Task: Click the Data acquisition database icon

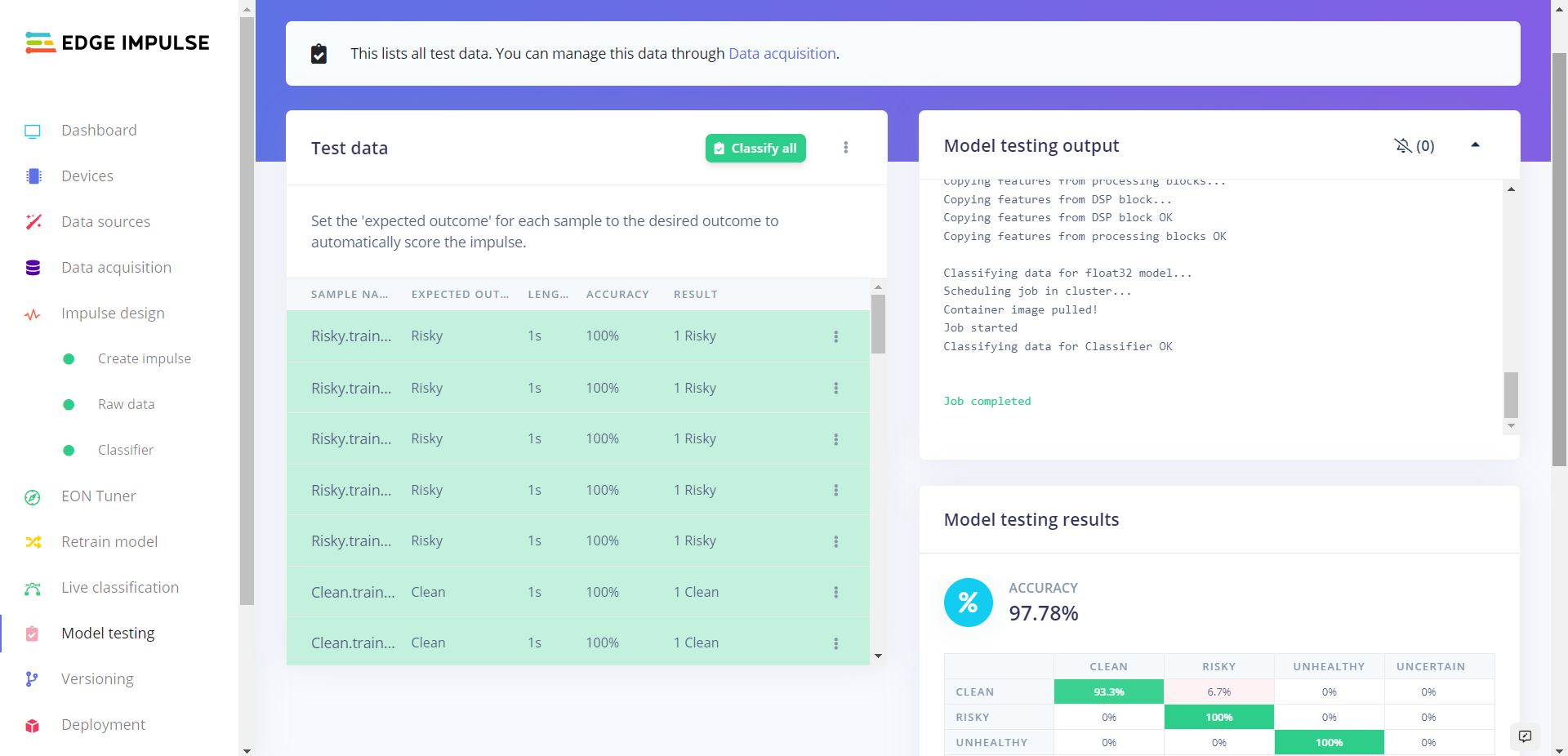Action: click(x=33, y=268)
